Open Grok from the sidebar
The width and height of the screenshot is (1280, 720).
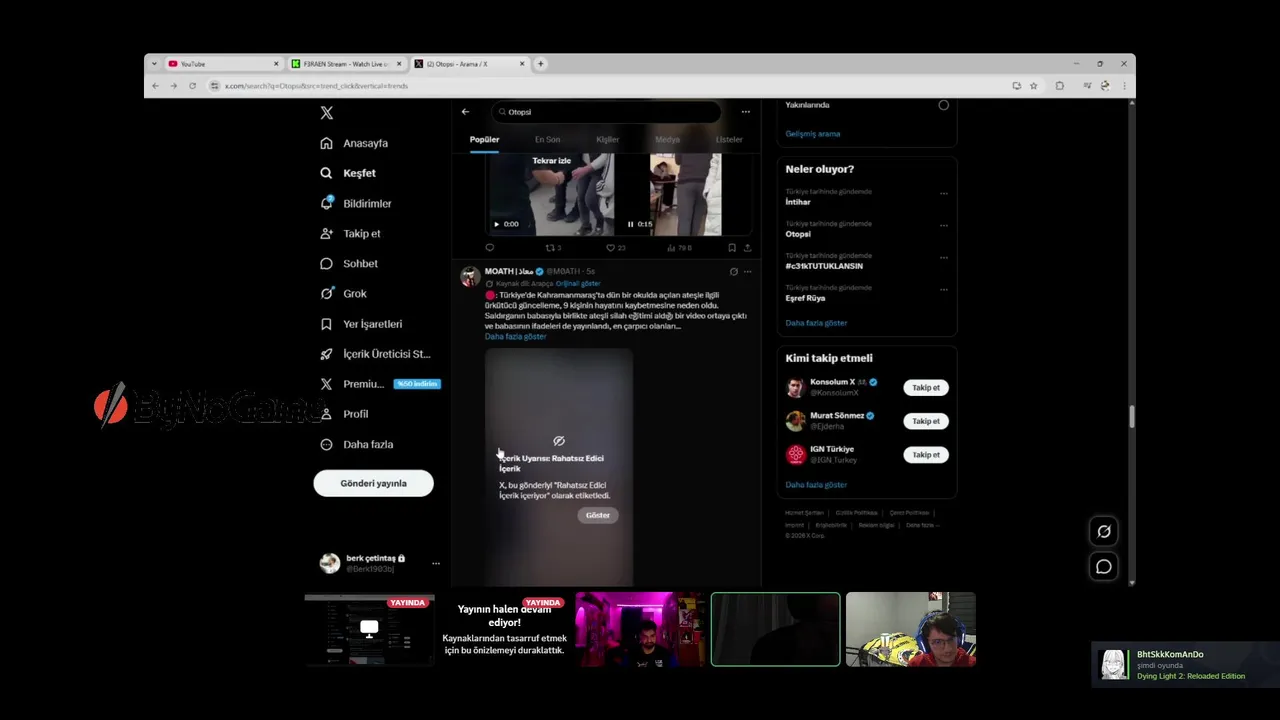tap(343, 293)
